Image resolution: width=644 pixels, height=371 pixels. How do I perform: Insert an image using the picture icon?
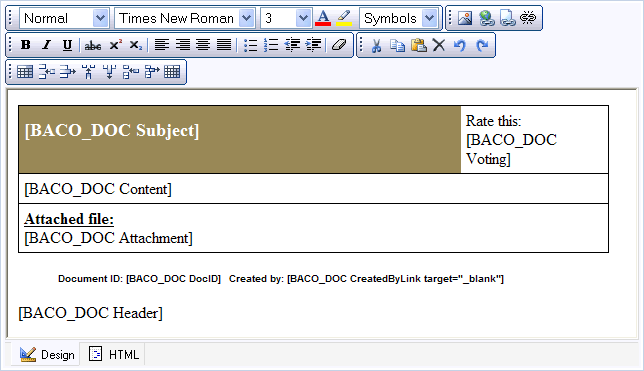(x=465, y=18)
